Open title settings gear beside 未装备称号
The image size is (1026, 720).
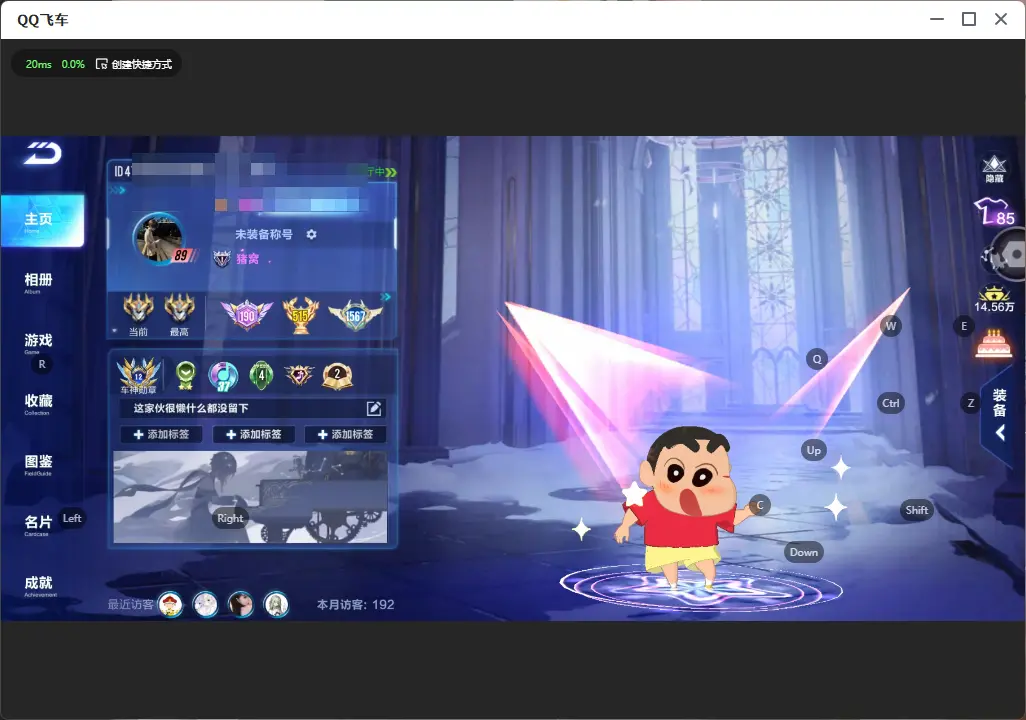click(x=311, y=234)
